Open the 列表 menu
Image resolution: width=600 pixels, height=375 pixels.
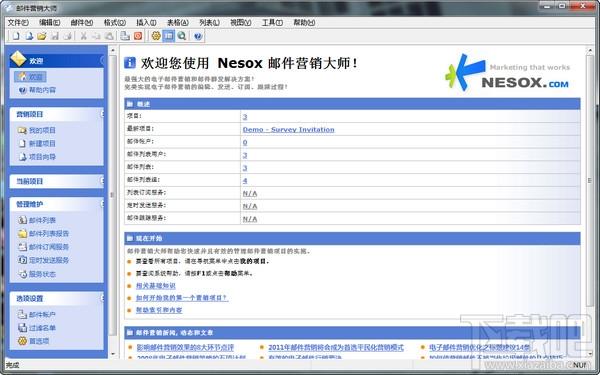[209, 23]
